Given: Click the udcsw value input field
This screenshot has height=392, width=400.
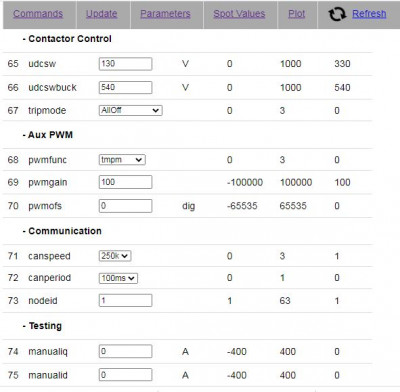Looking at the screenshot, I should pyautogui.click(x=125, y=64).
